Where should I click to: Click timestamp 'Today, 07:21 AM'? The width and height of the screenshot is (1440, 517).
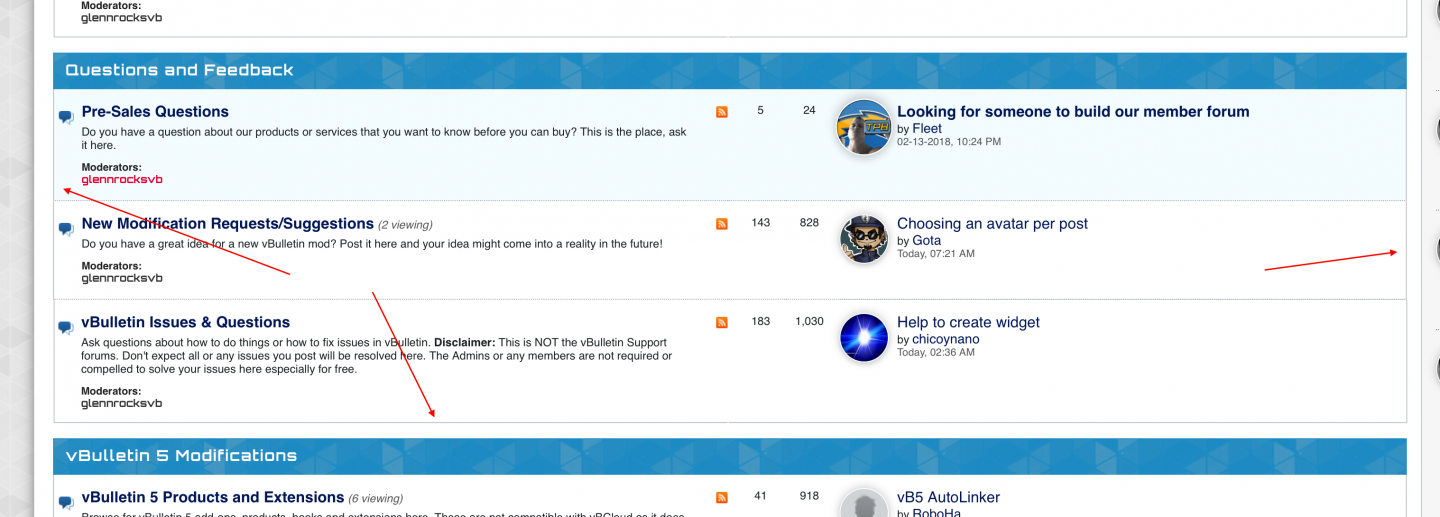tap(936, 254)
